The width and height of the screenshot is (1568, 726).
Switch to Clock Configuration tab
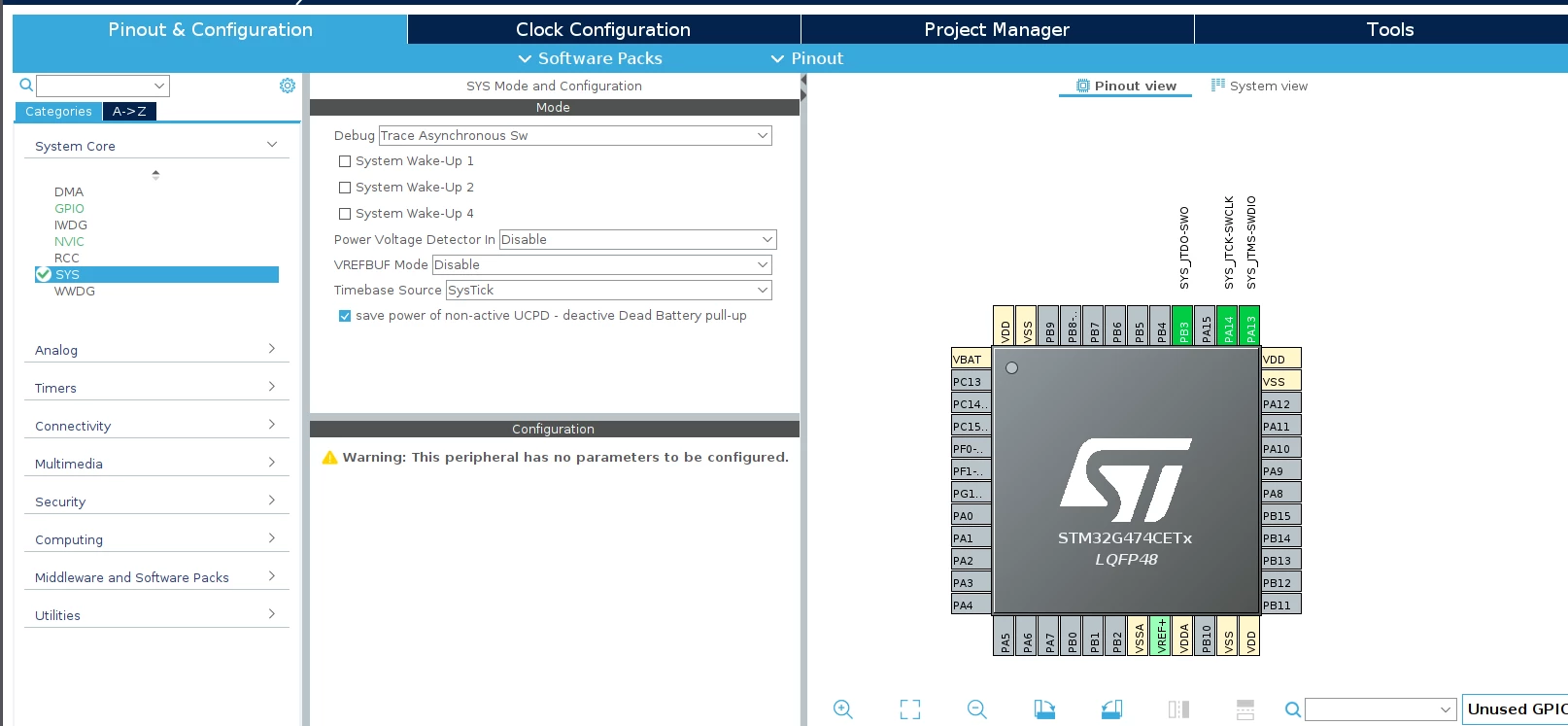[603, 29]
